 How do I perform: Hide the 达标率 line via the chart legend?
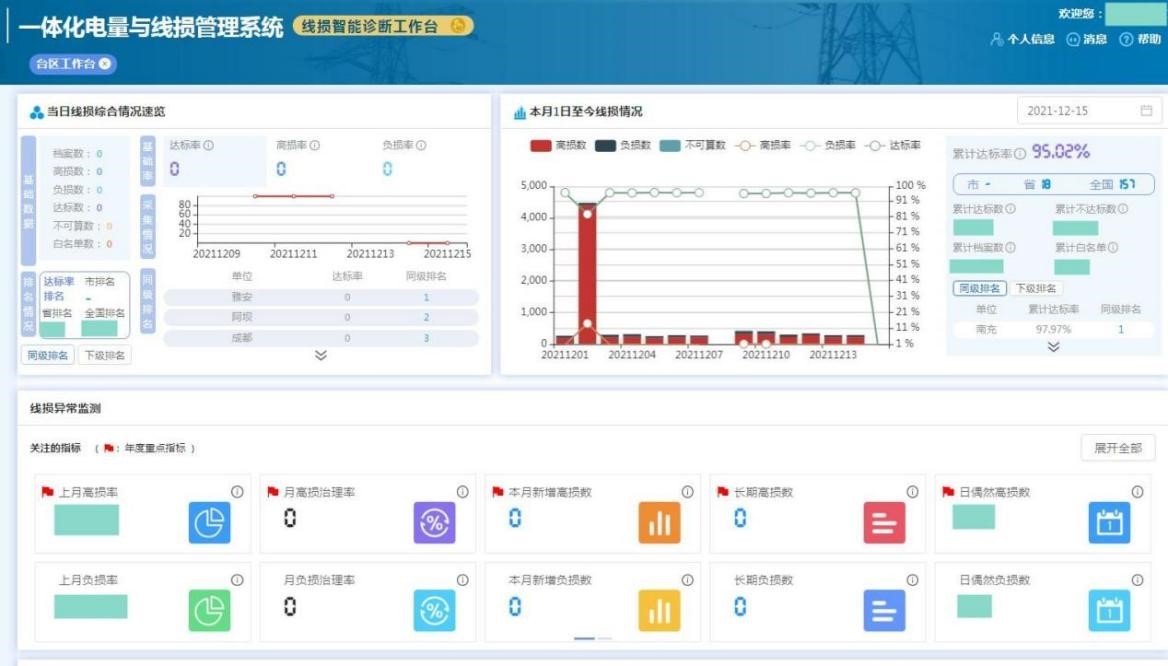pyautogui.click(x=893, y=145)
